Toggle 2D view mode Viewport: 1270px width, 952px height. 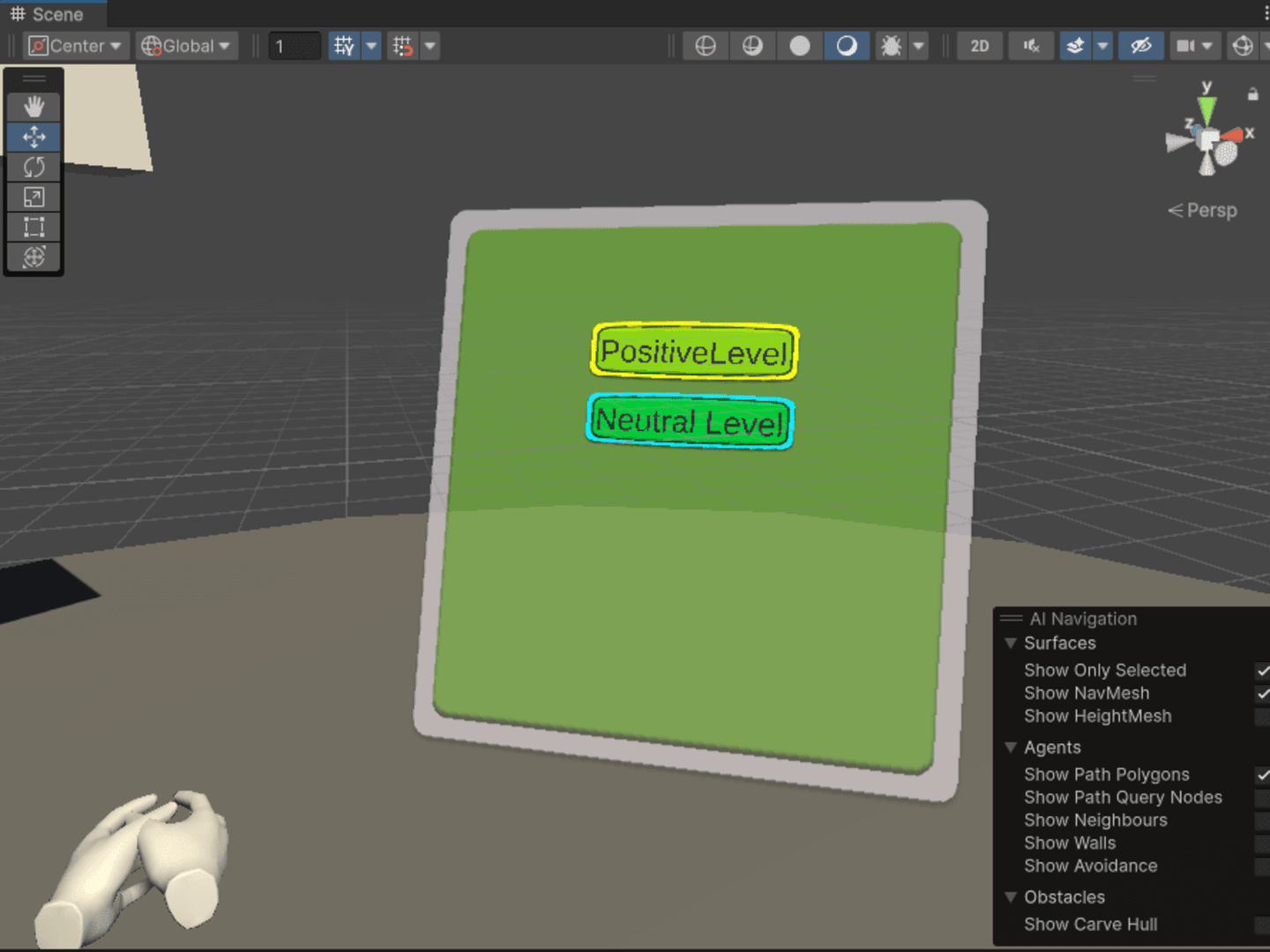coord(980,46)
